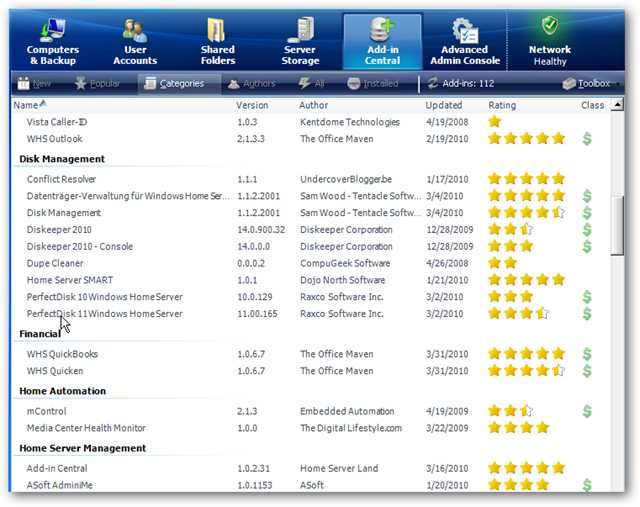The image size is (640, 507).
Task: Show Popular add-ins filter
Action: pos(97,84)
